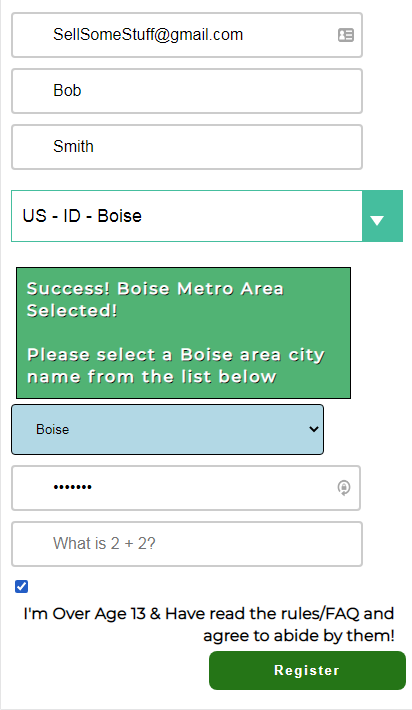
Task: Click the 'Success! Boise Metro Area Selected!' message
Action: [155, 299]
